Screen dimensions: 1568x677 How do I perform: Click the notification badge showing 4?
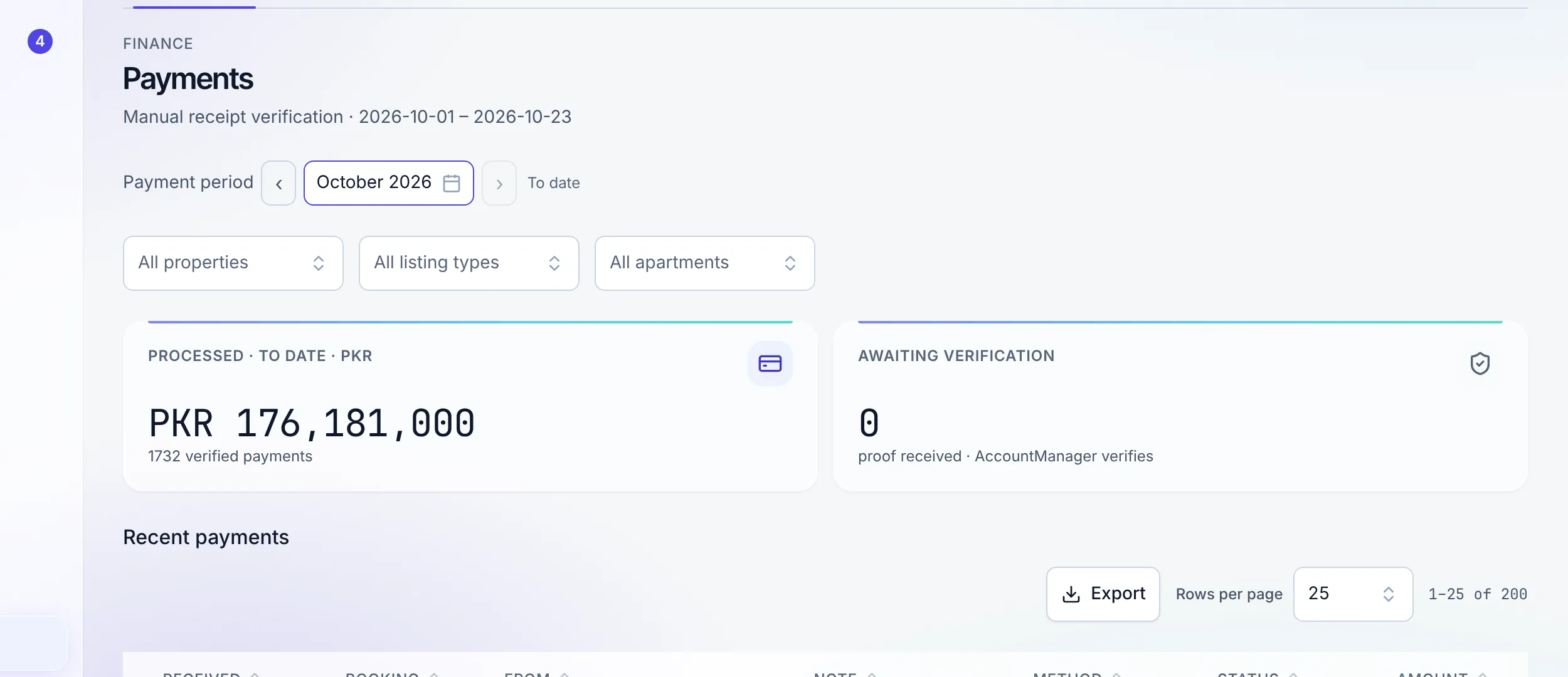(40, 41)
